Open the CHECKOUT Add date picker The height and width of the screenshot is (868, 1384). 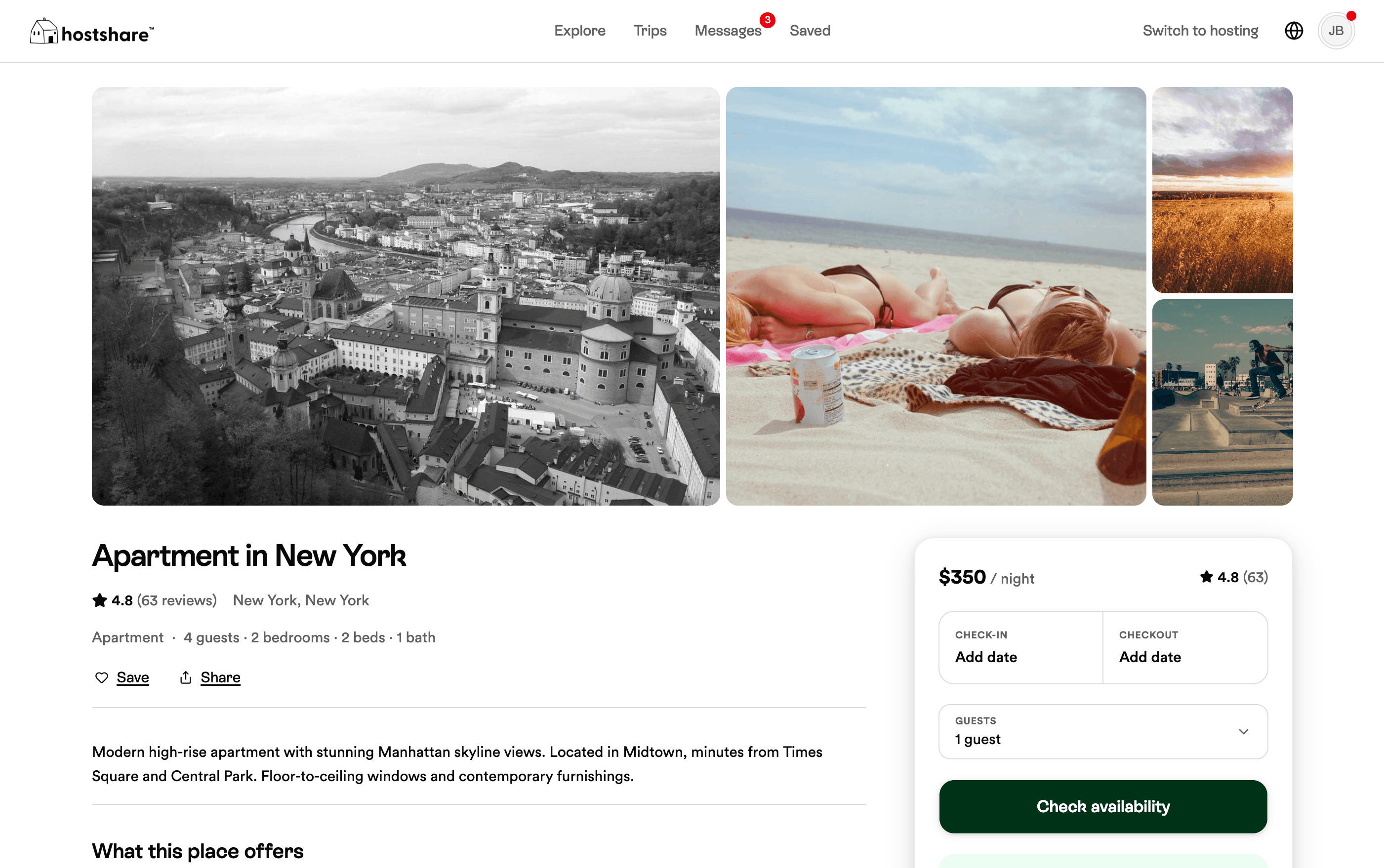pos(1185,648)
